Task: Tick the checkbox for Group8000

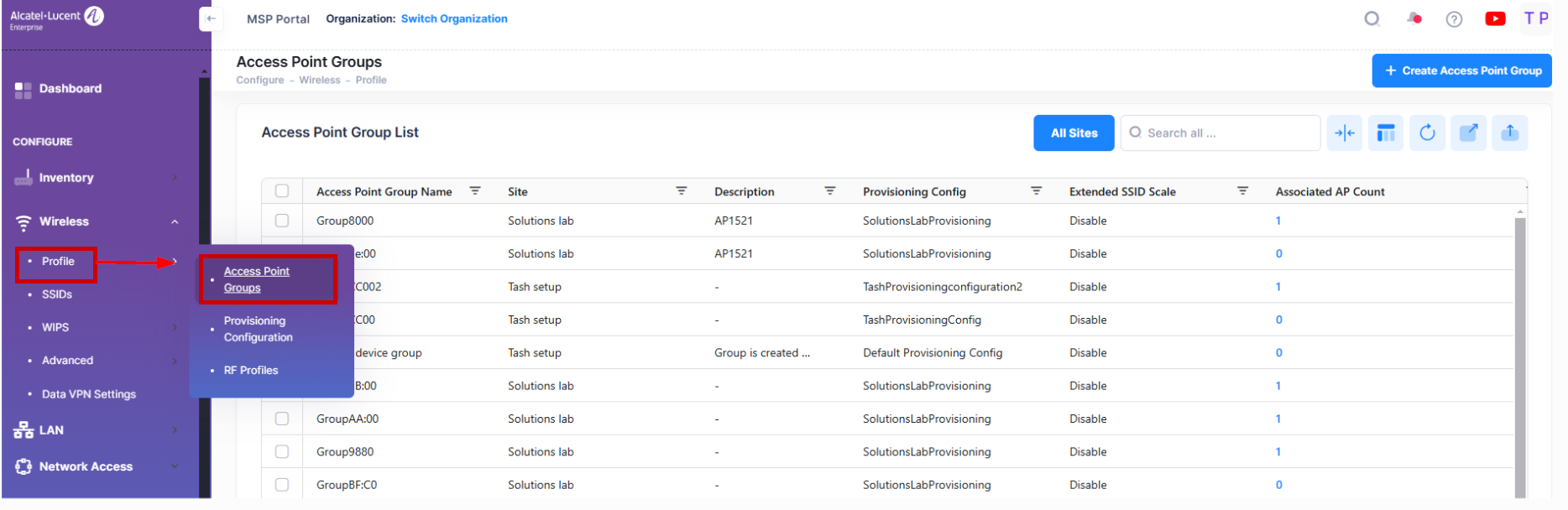Action: [282, 221]
